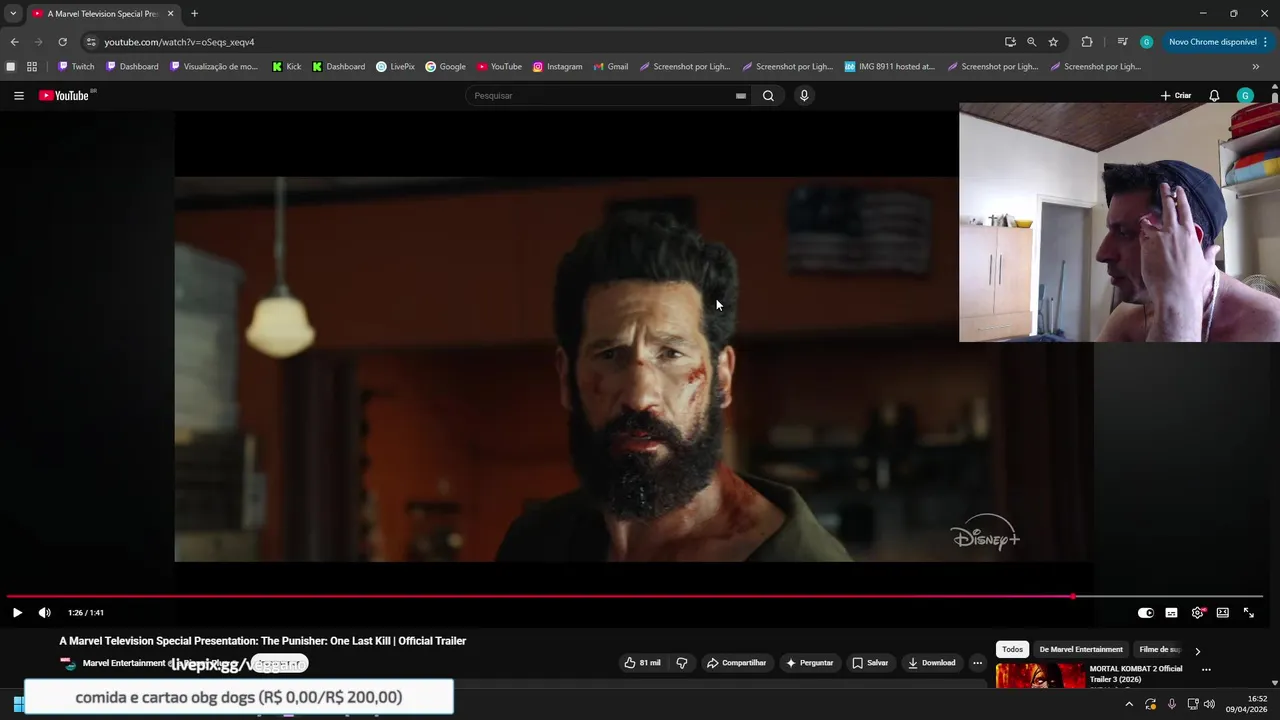Open options menu for MORTAL KOMBAT 2 video
This screenshot has height=720, width=1280.
[x=1206, y=670]
